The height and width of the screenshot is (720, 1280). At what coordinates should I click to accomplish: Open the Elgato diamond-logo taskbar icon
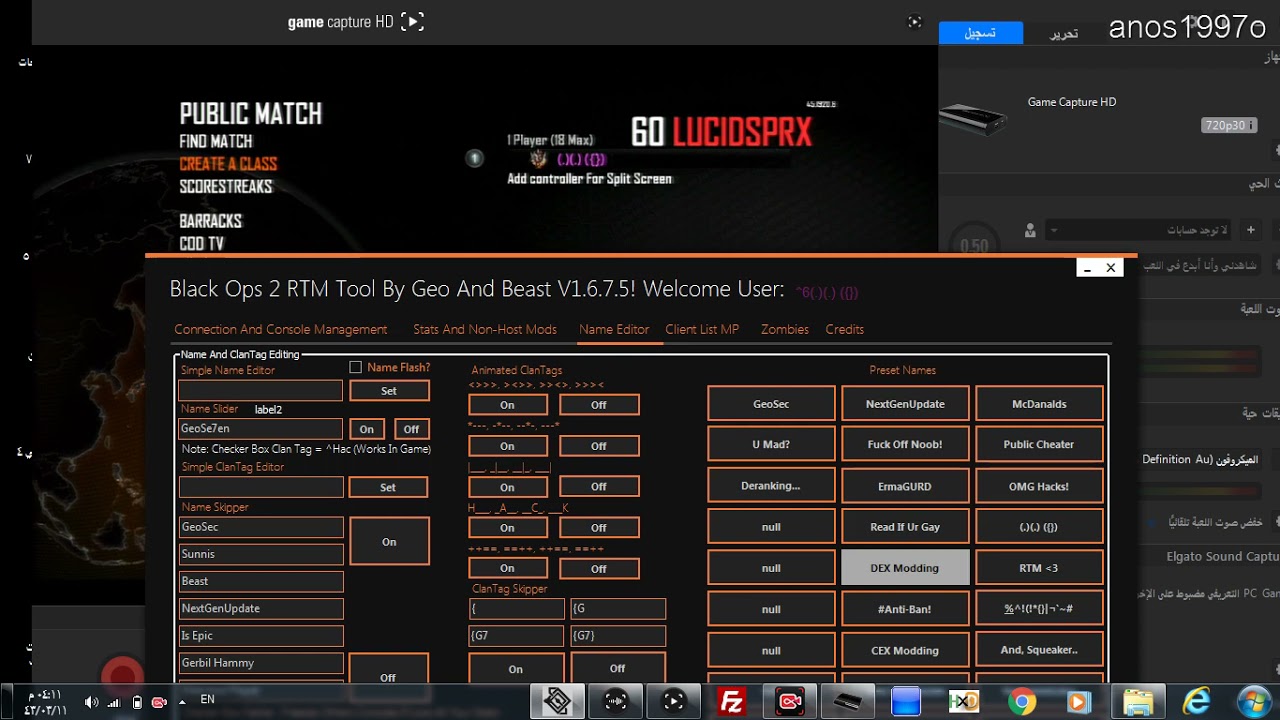coord(558,702)
